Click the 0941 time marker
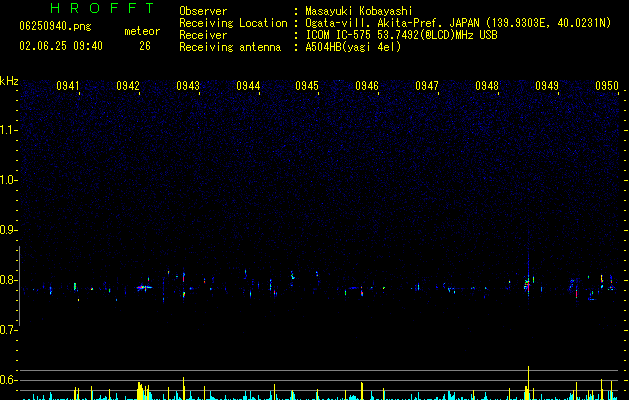 click(68, 86)
